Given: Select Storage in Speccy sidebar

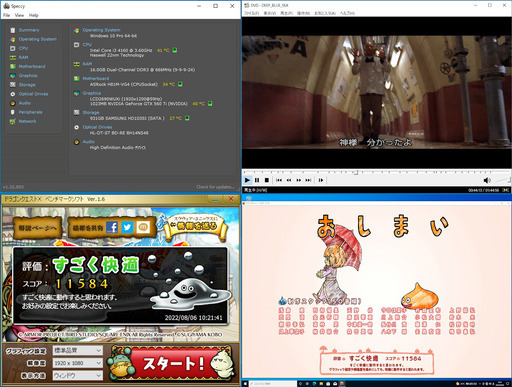Looking at the screenshot, I should [x=27, y=85].
